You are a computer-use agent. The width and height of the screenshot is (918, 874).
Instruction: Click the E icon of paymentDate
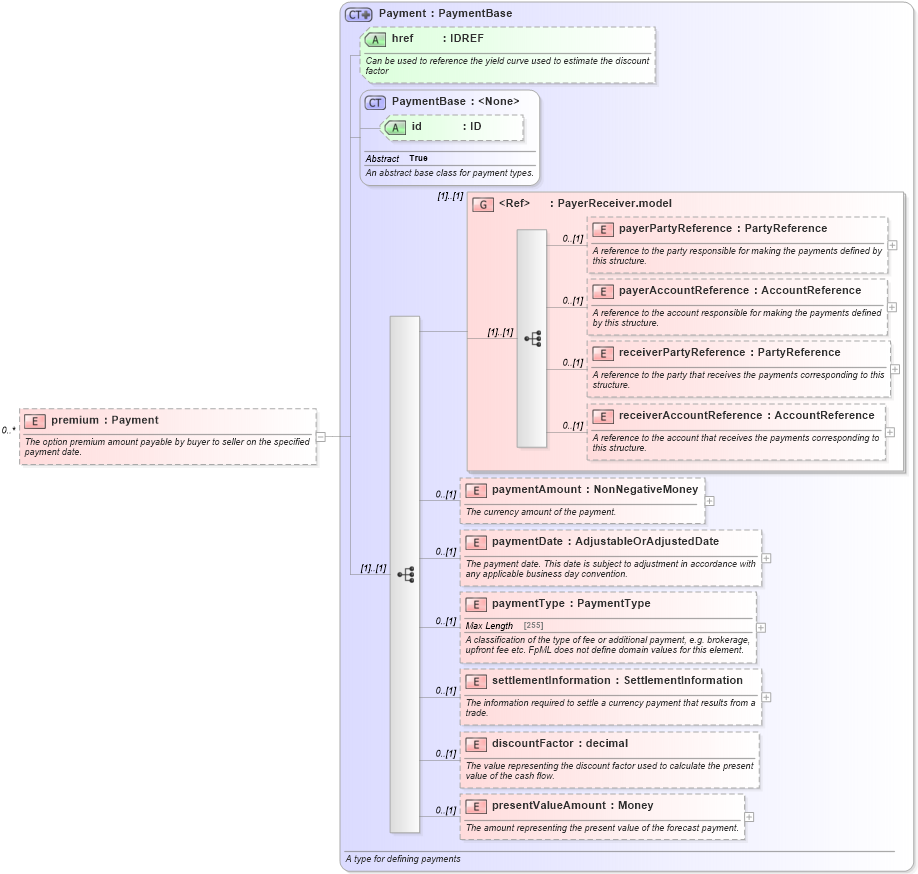[x=476, y=543]
